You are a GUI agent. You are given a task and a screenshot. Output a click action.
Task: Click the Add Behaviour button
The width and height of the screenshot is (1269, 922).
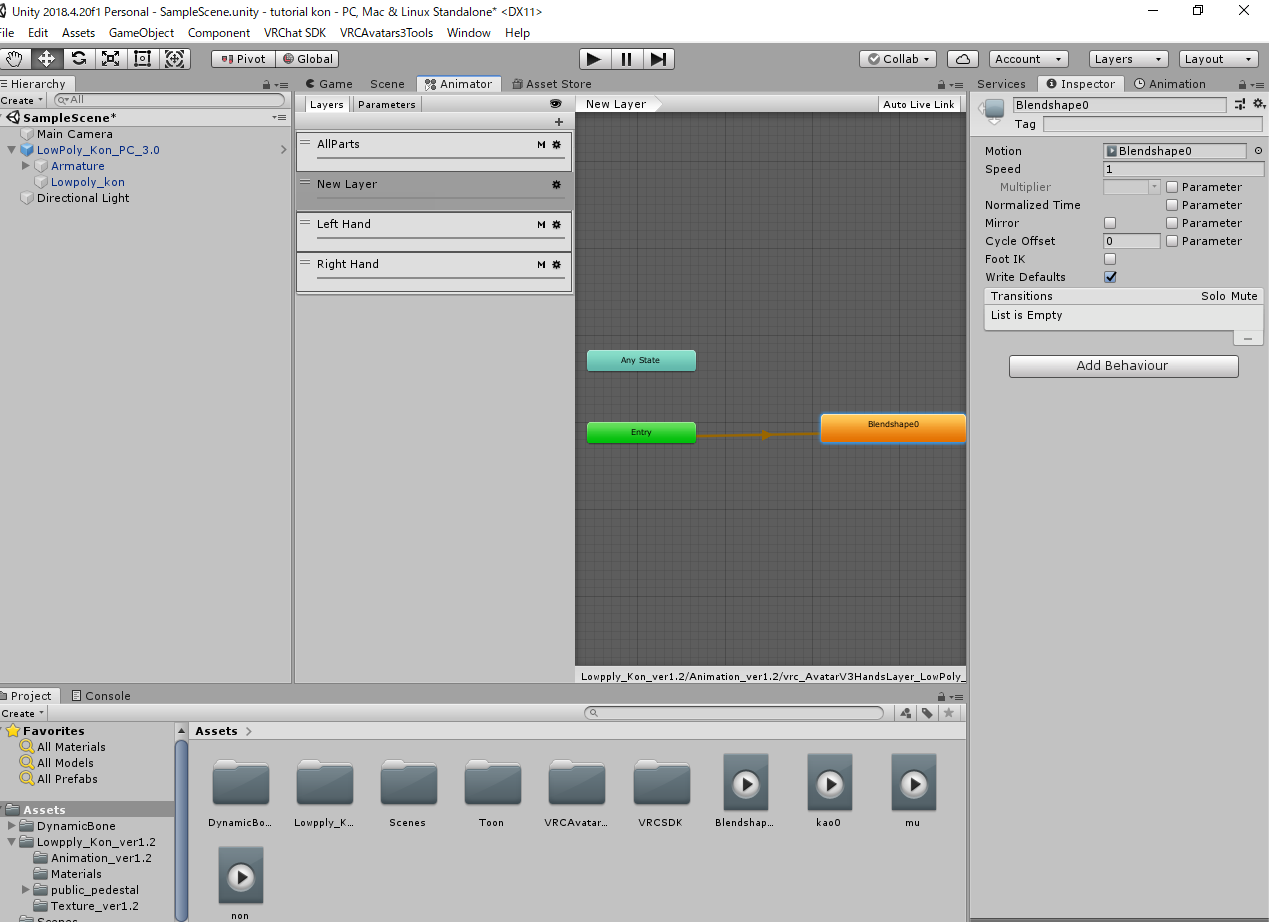1122,366
